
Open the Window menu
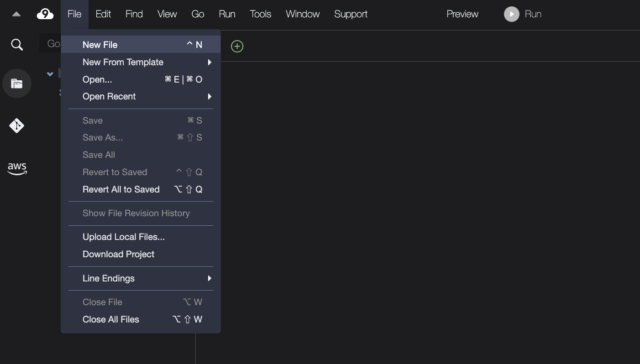coord(303,14)
